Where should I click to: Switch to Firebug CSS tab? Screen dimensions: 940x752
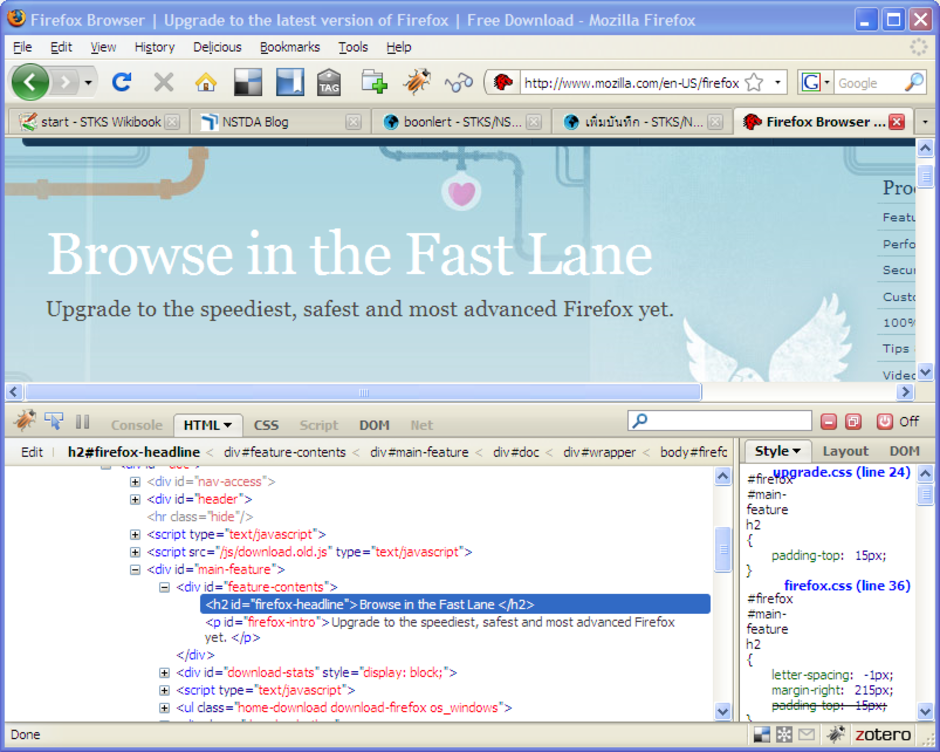266,425
